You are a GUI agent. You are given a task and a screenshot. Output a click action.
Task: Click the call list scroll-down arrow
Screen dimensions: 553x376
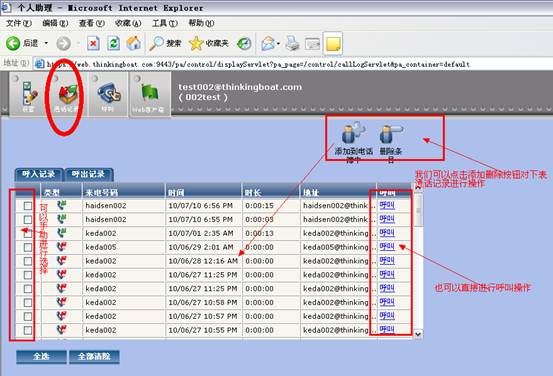coord(418,333)
